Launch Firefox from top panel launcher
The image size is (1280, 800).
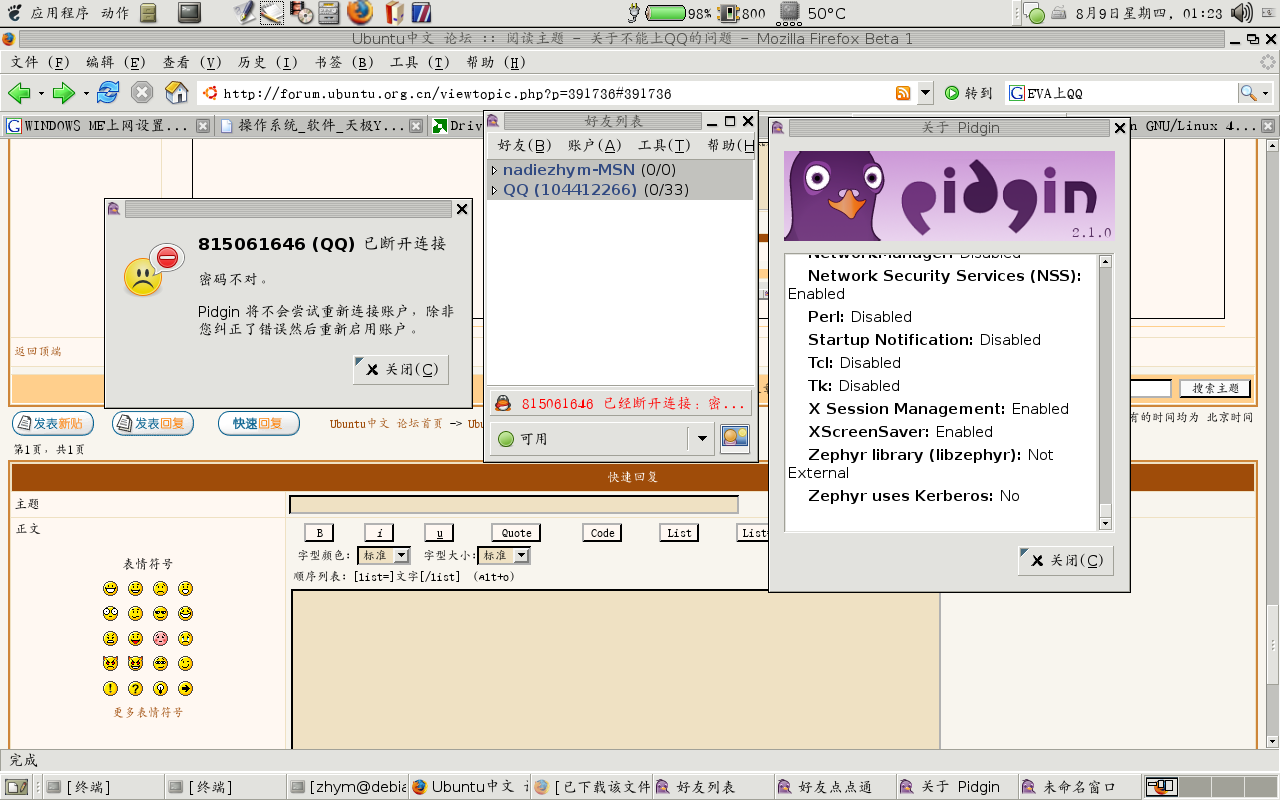[360, 12]
